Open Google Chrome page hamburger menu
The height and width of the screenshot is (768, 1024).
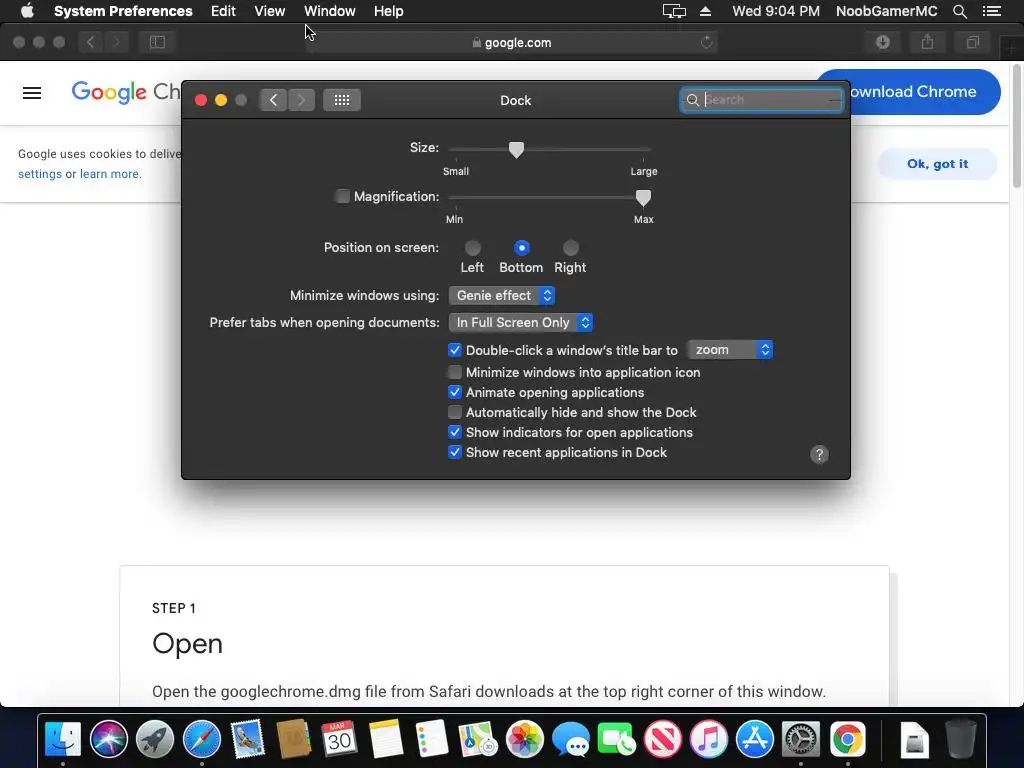[32, 93]
